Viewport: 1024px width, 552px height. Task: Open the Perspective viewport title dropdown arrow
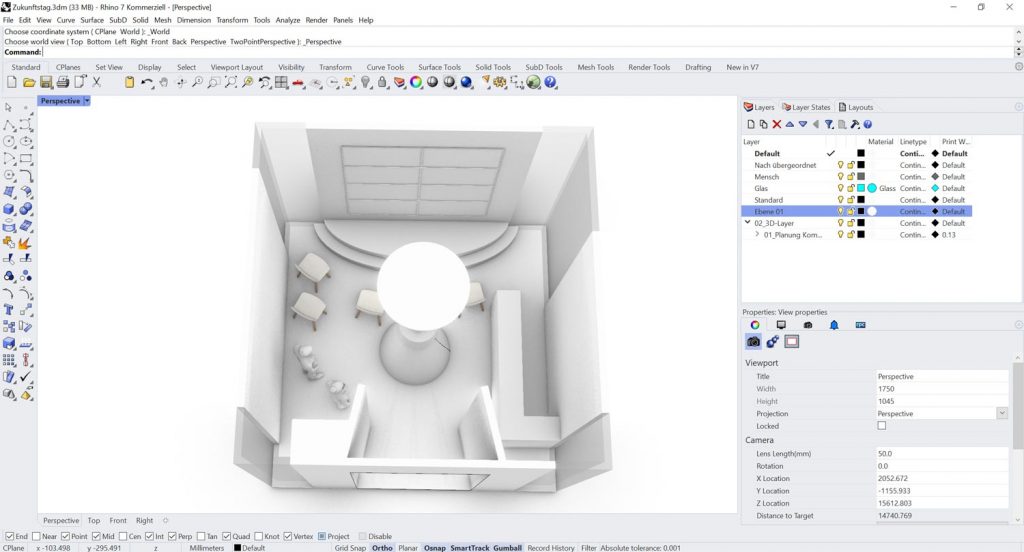point(87,101)
